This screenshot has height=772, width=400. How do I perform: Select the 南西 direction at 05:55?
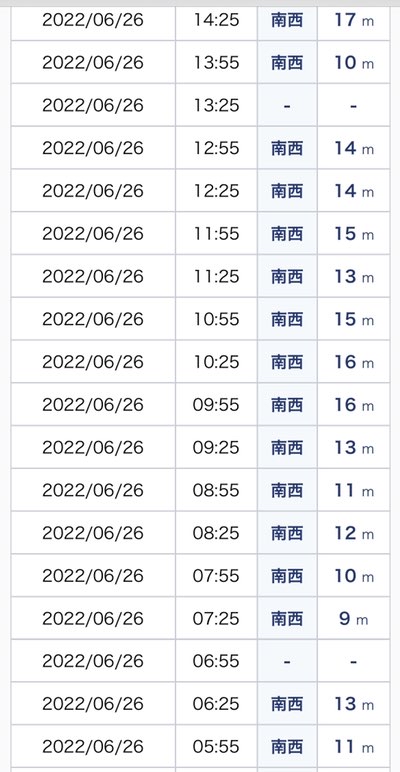pyautogui.click(x=287, y=746)
